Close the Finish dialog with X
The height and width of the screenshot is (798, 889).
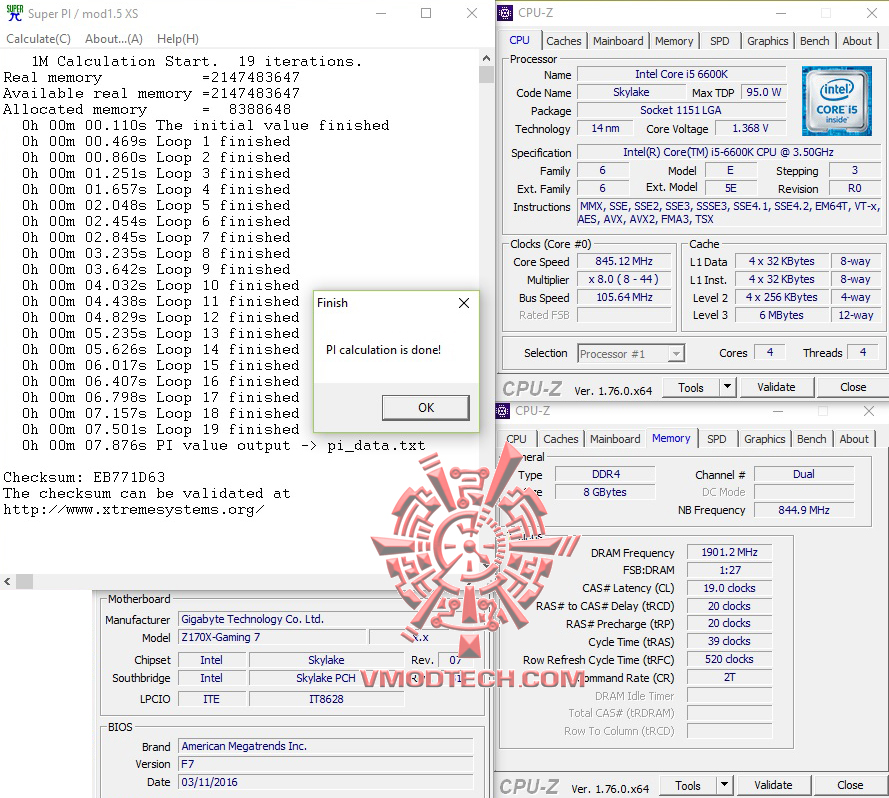point(464,303)
